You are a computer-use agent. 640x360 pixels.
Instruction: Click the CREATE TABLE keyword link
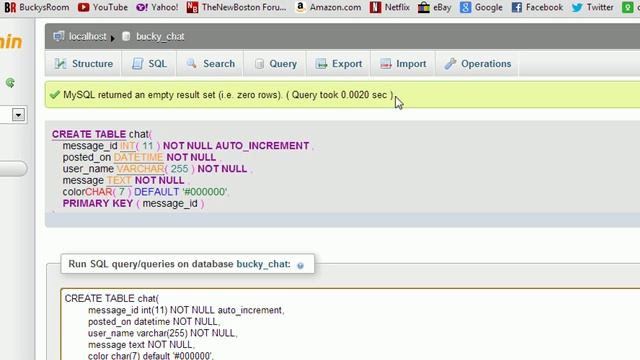click(89, 134)
